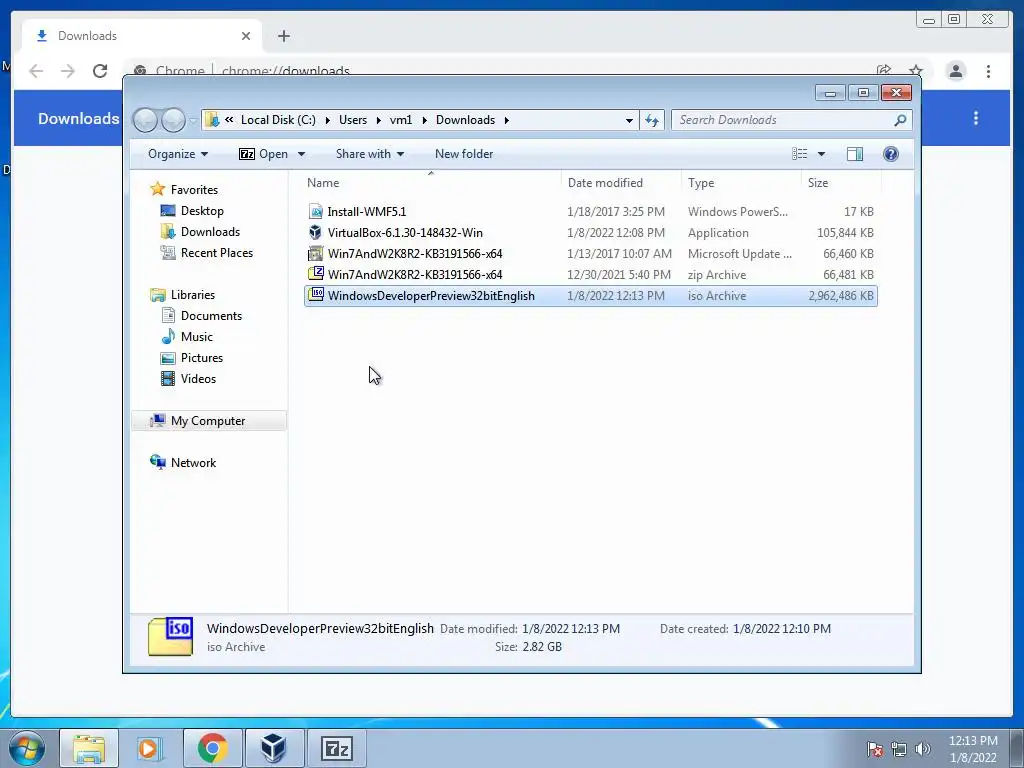Open a new Chrome tab
The image size is (1024, 768).
coord(283,36)
